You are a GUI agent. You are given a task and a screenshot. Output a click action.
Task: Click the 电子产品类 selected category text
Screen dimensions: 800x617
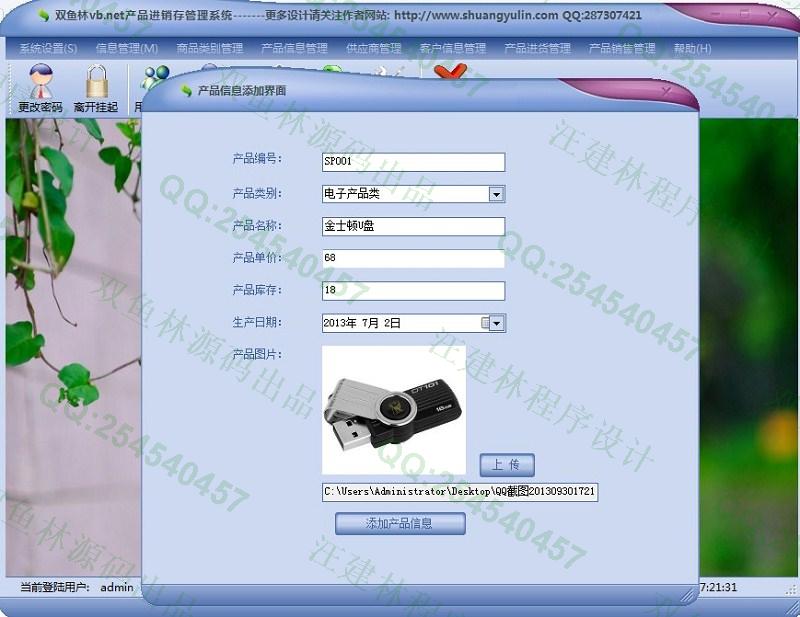point(352,194)
